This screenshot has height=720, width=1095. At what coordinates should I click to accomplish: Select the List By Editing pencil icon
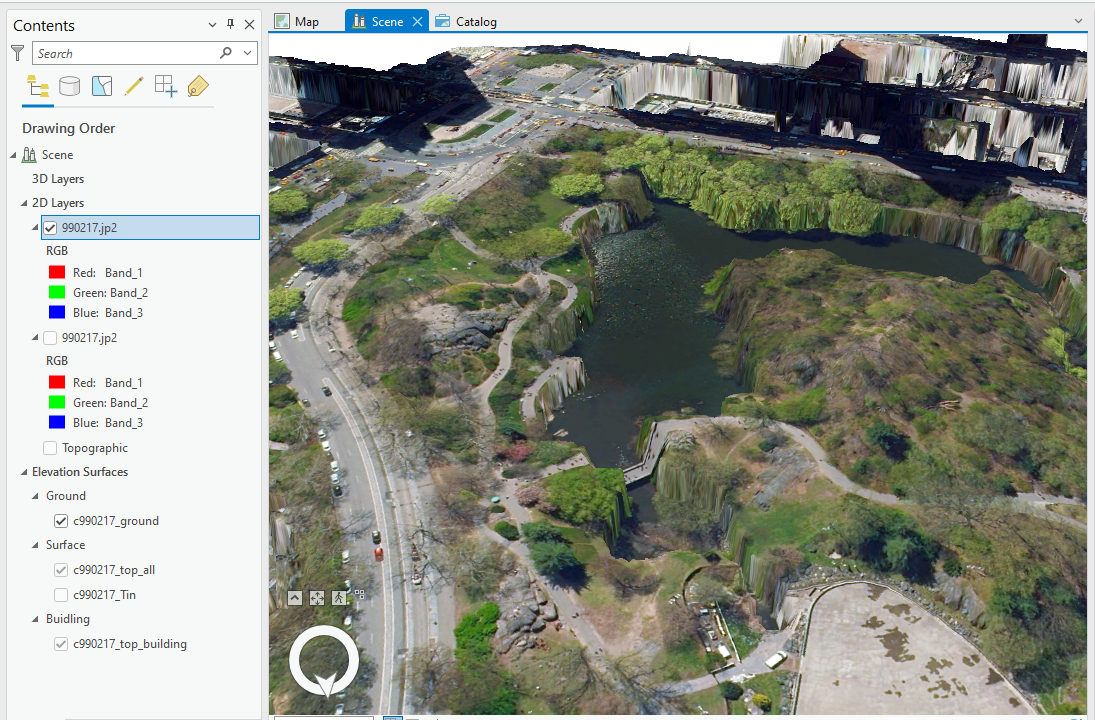click(133, 86)
